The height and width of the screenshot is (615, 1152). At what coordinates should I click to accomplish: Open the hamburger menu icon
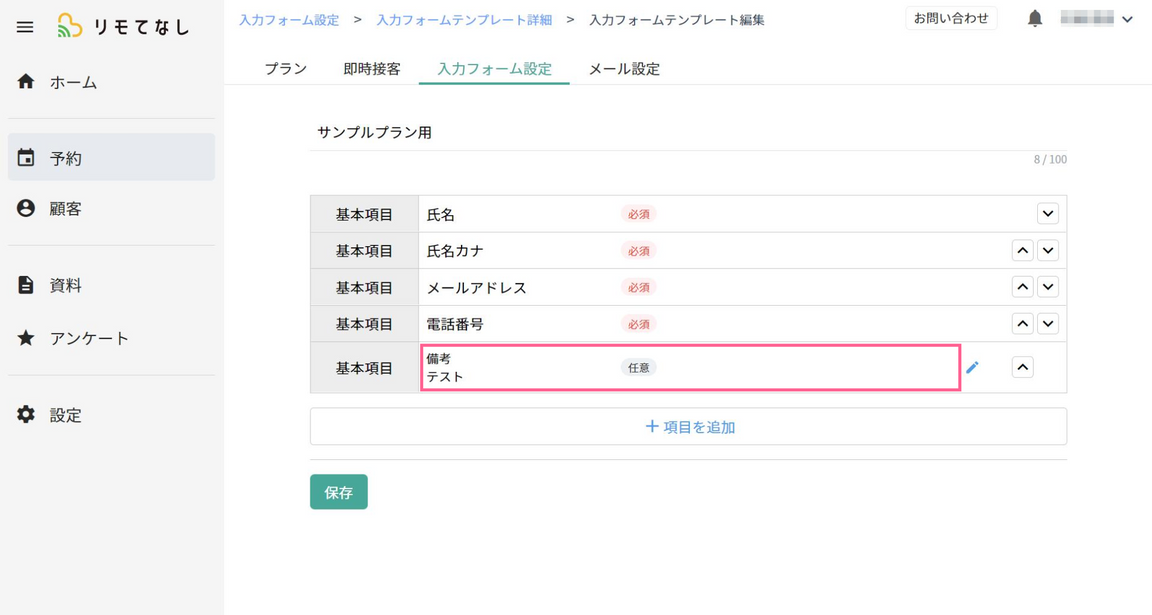click(x=25, y=27)
